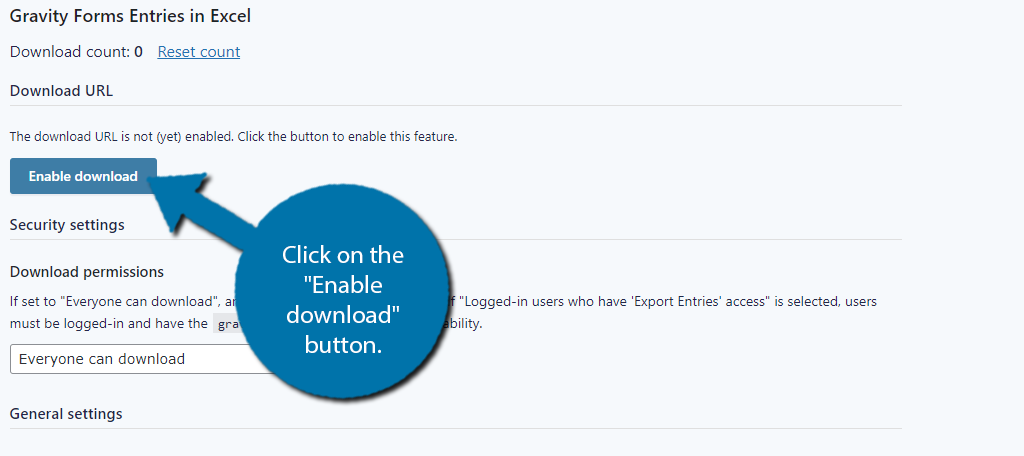Screen dimensions: 1024x456
Task: Click the Download URL section heading
Action: (x=61, y=91)
